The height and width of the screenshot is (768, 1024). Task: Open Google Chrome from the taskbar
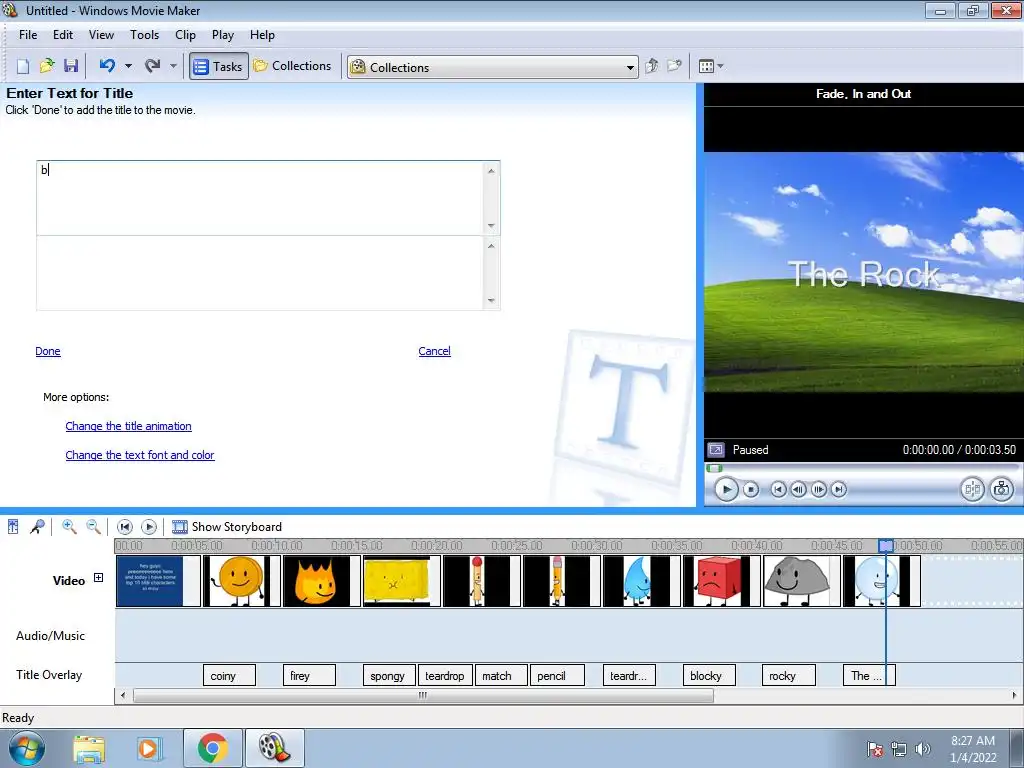(212, 748)
